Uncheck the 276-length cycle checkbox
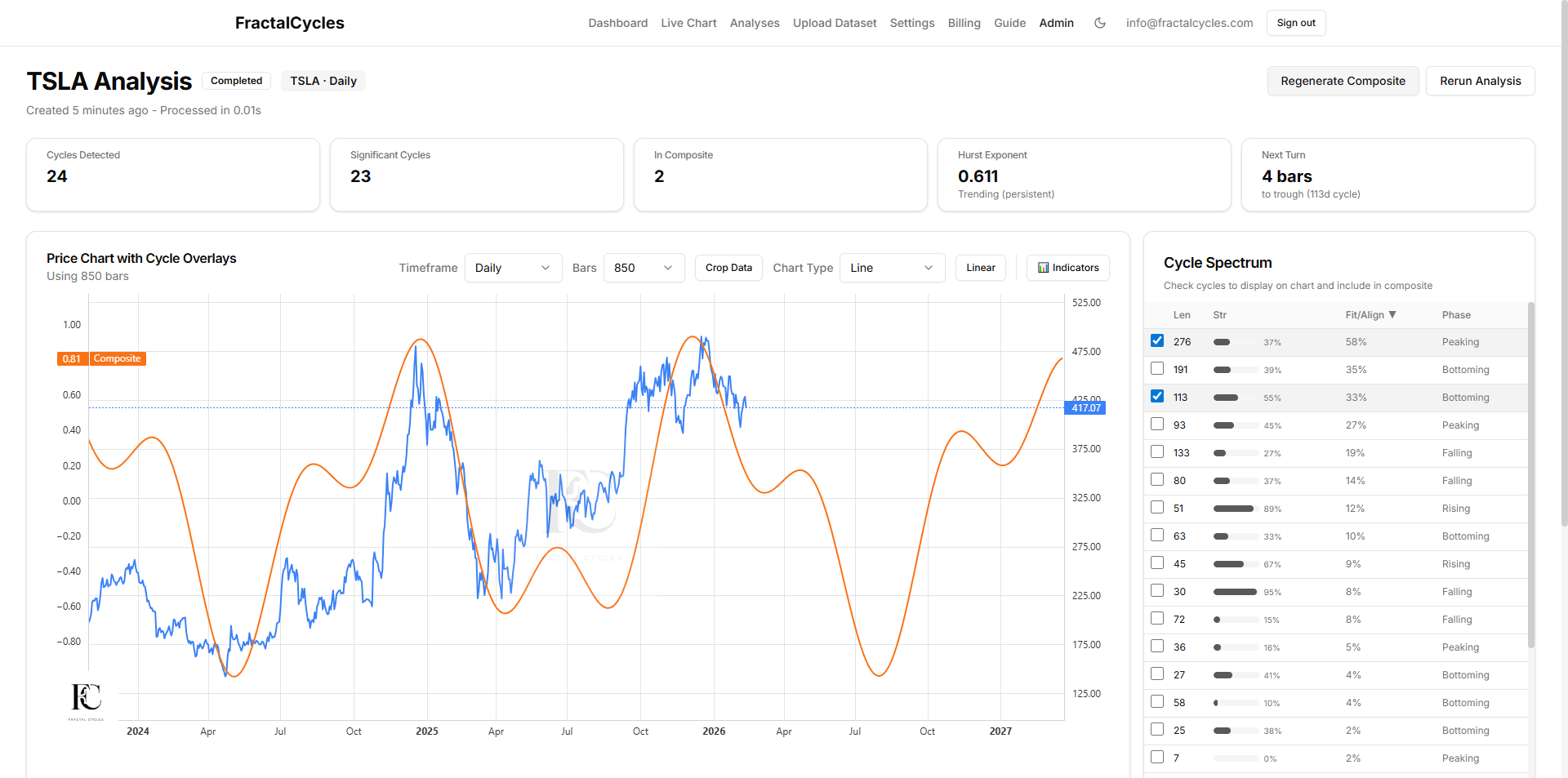 [x=1157, y=341]
